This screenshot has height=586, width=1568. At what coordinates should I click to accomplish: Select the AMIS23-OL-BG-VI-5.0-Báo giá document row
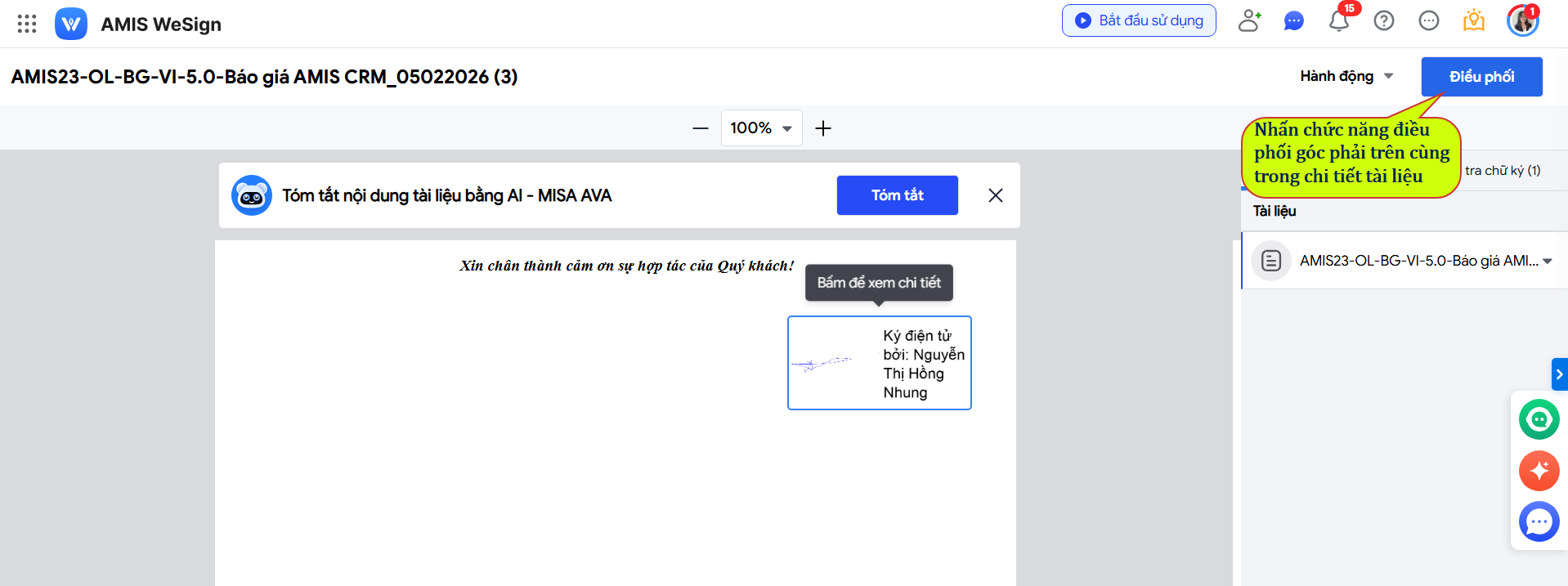(x=1404, y=261)
